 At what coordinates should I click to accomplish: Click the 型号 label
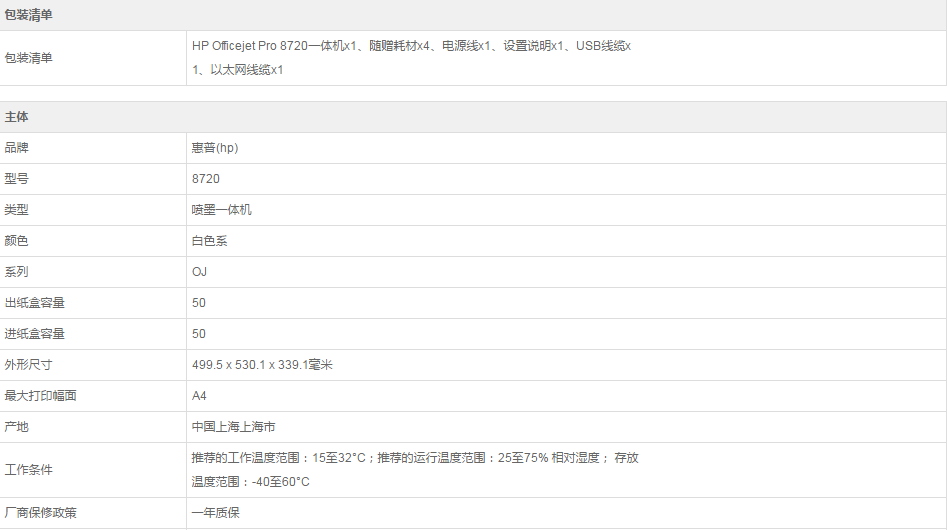pos(16,179)
